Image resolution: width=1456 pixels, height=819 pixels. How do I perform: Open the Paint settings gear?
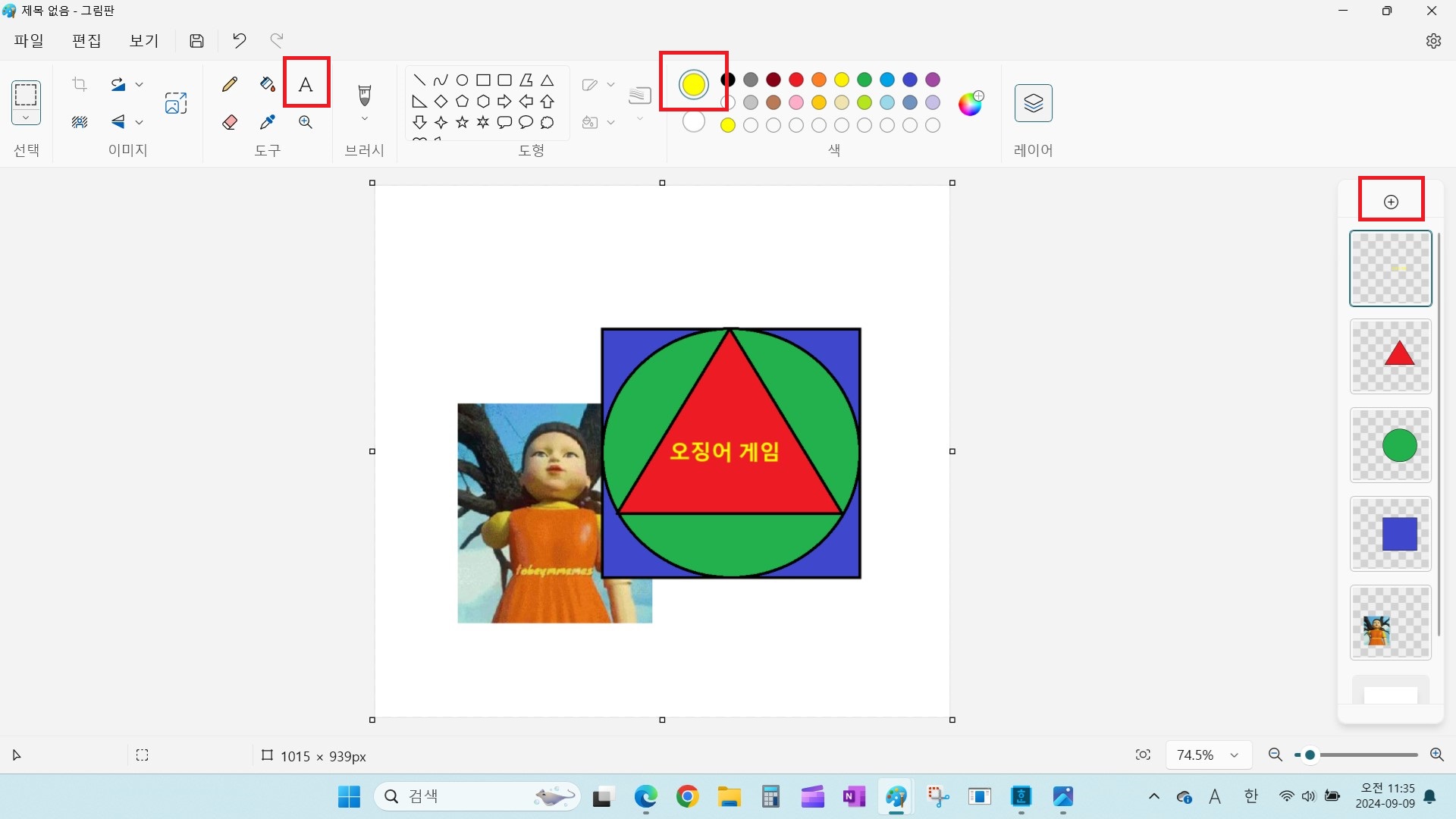pos(1433,41)
